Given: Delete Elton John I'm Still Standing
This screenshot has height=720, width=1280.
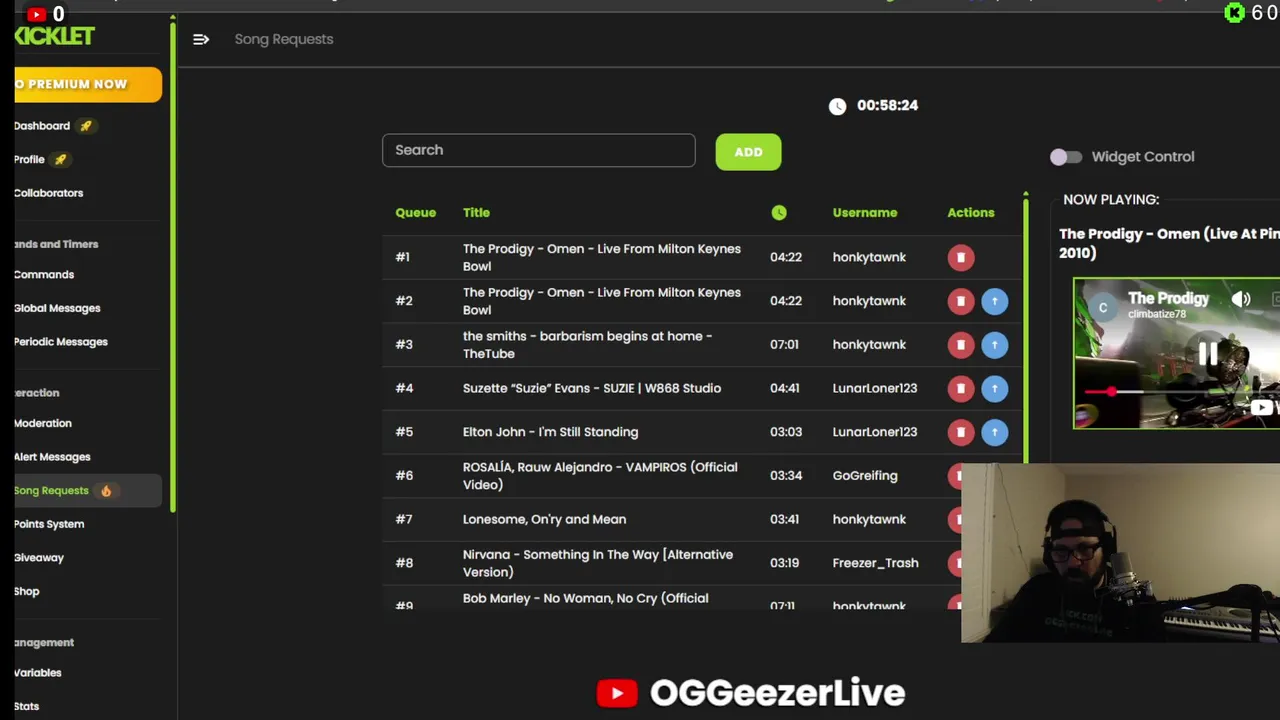Looking at the screenshot, I should coord(960,432).
